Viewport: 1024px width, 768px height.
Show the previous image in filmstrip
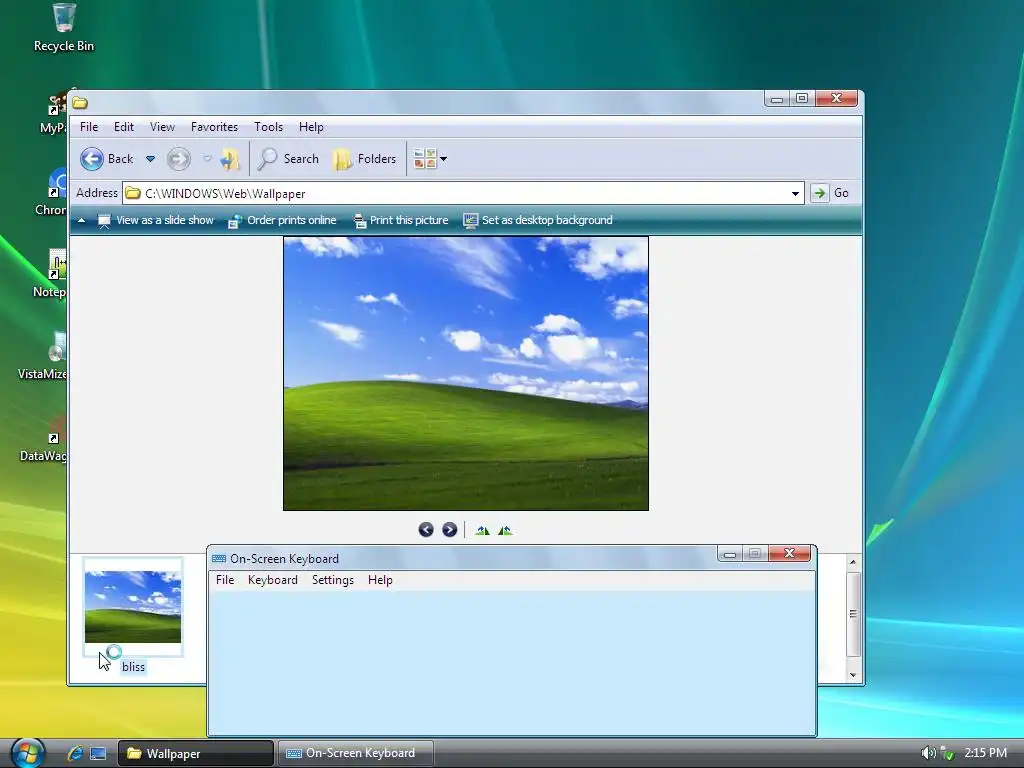(426, 530)
